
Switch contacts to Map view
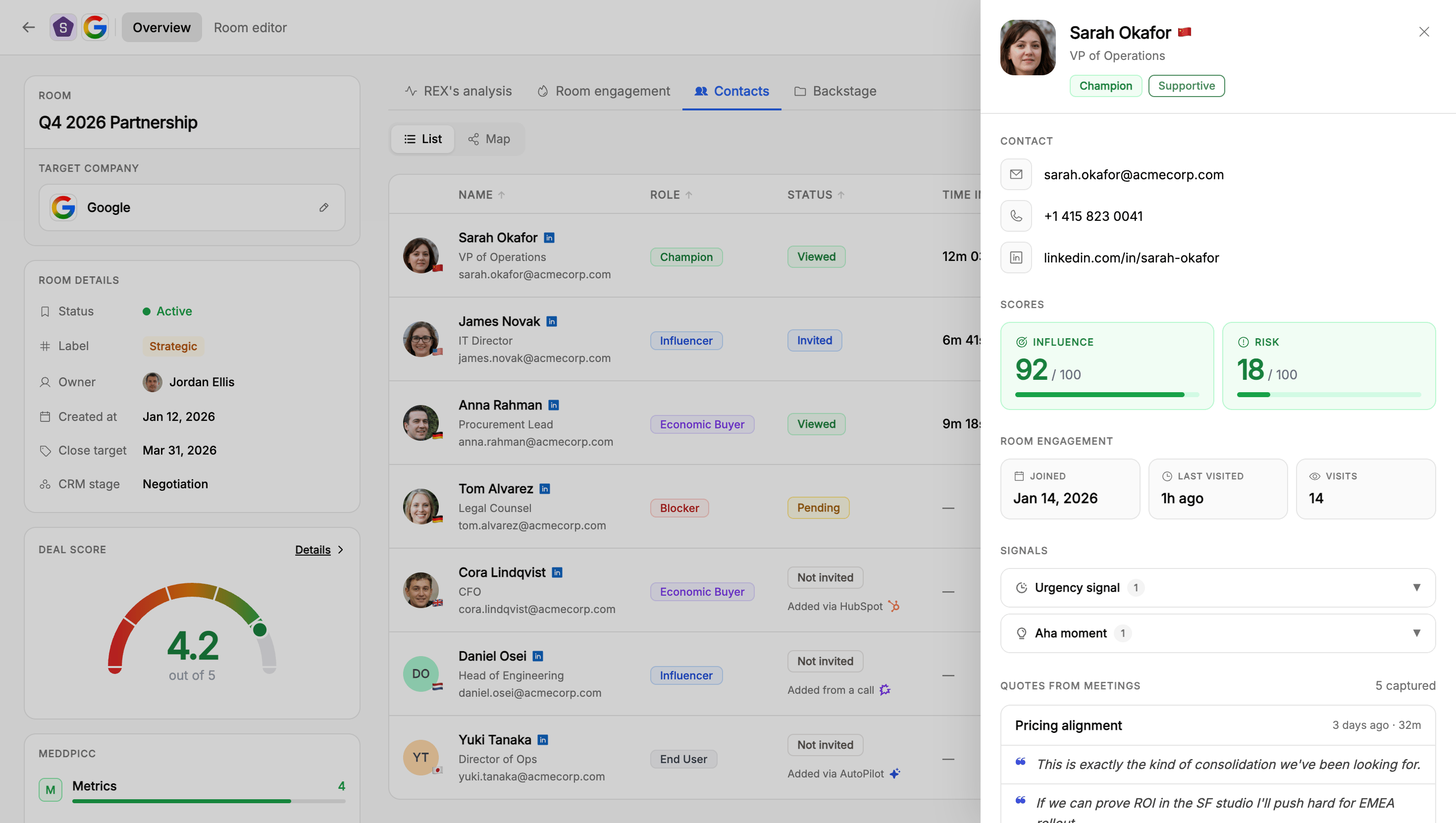[489, 139]
